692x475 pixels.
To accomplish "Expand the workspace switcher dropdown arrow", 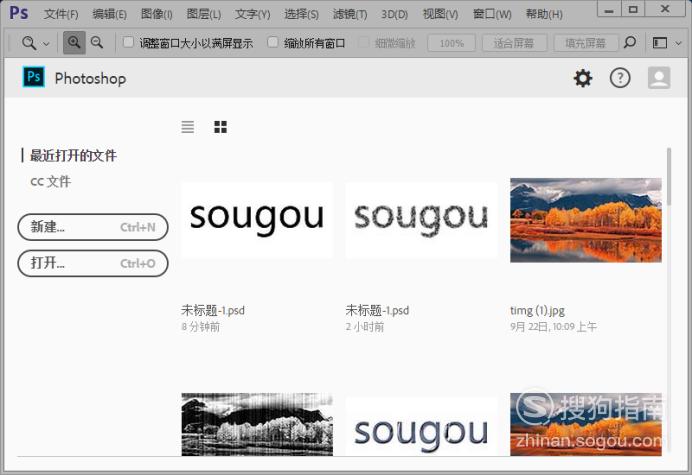I will [679, 43].
